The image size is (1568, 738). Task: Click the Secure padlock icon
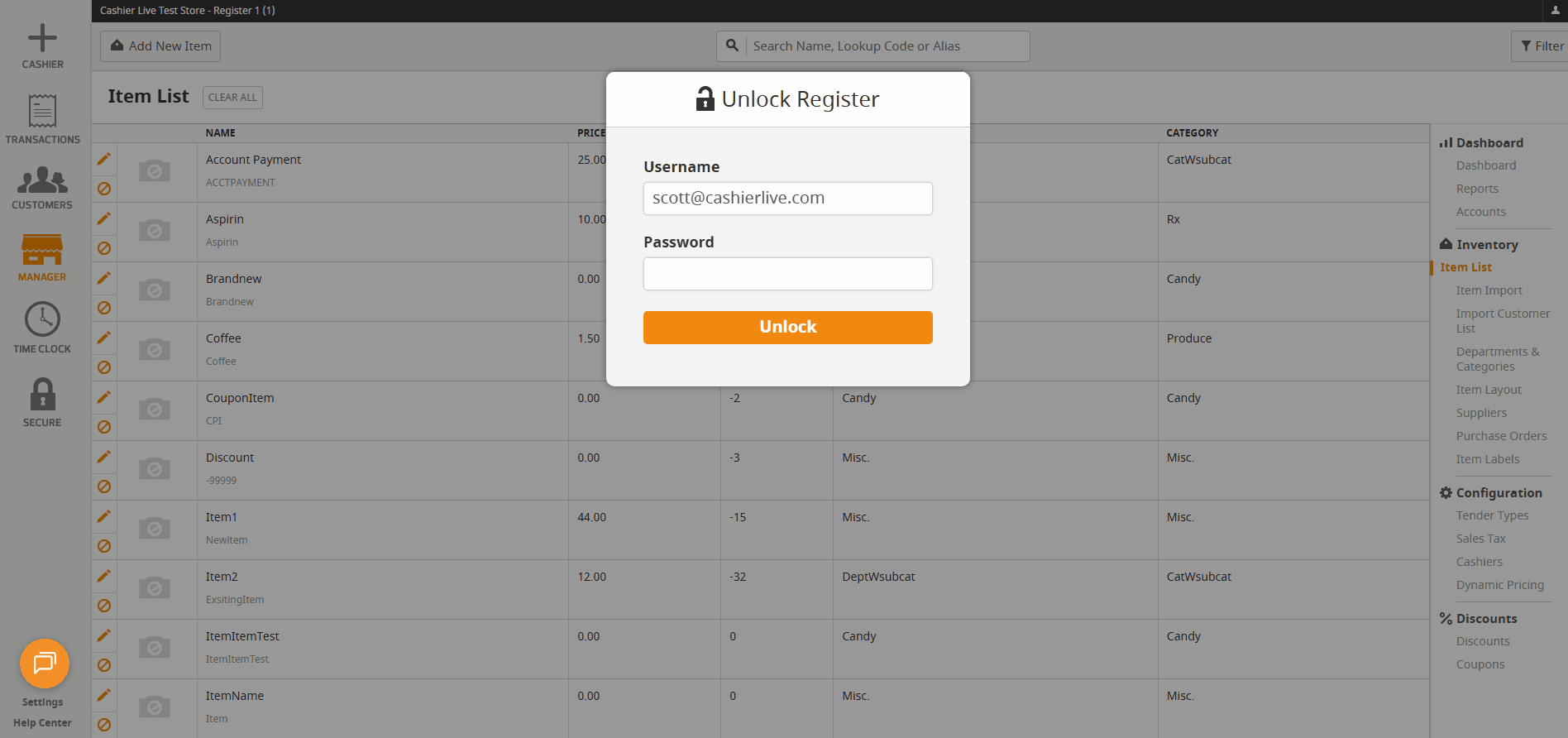[42, 395]
